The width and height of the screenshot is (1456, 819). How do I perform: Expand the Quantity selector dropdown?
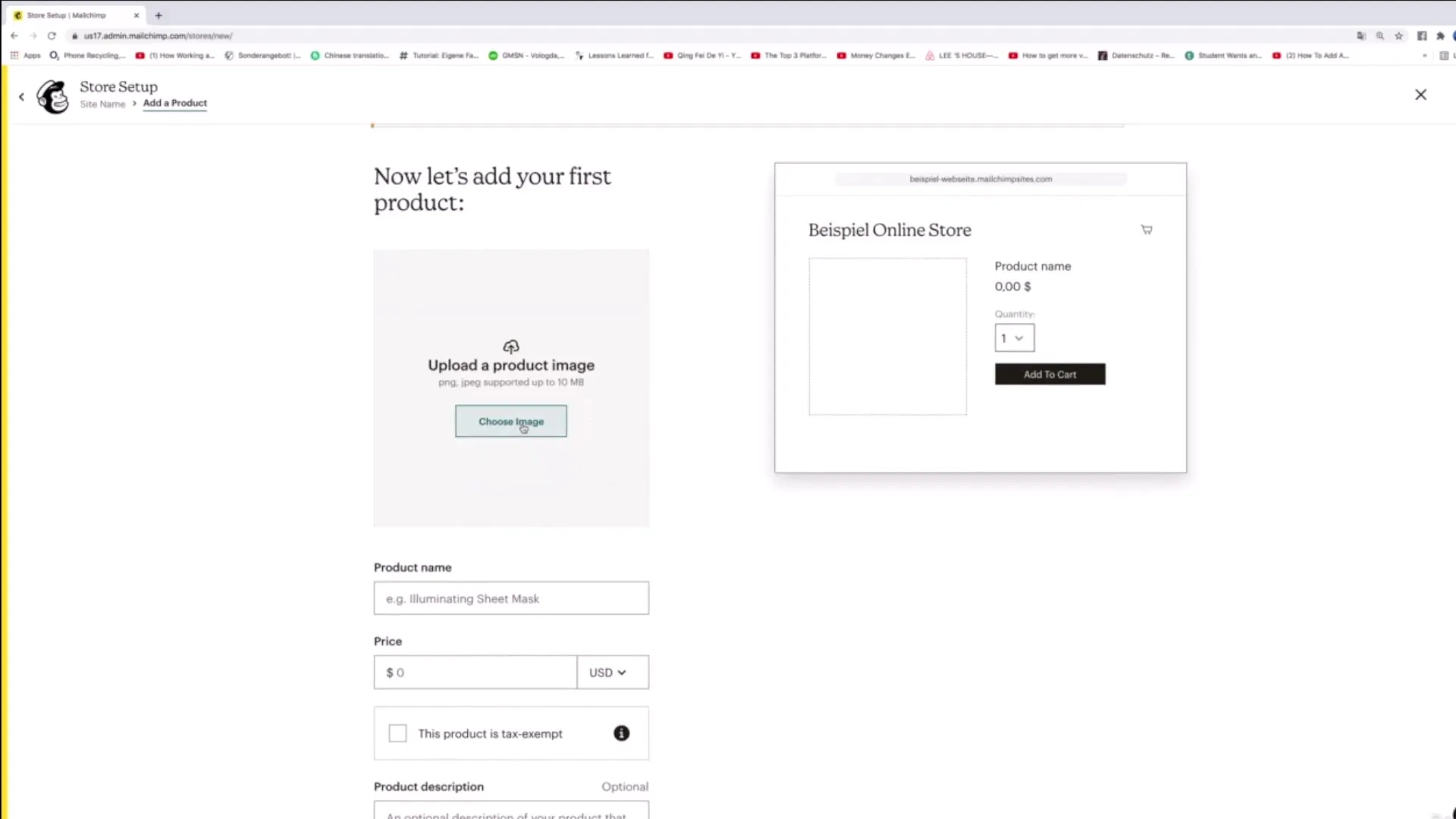click(1014, 337)
